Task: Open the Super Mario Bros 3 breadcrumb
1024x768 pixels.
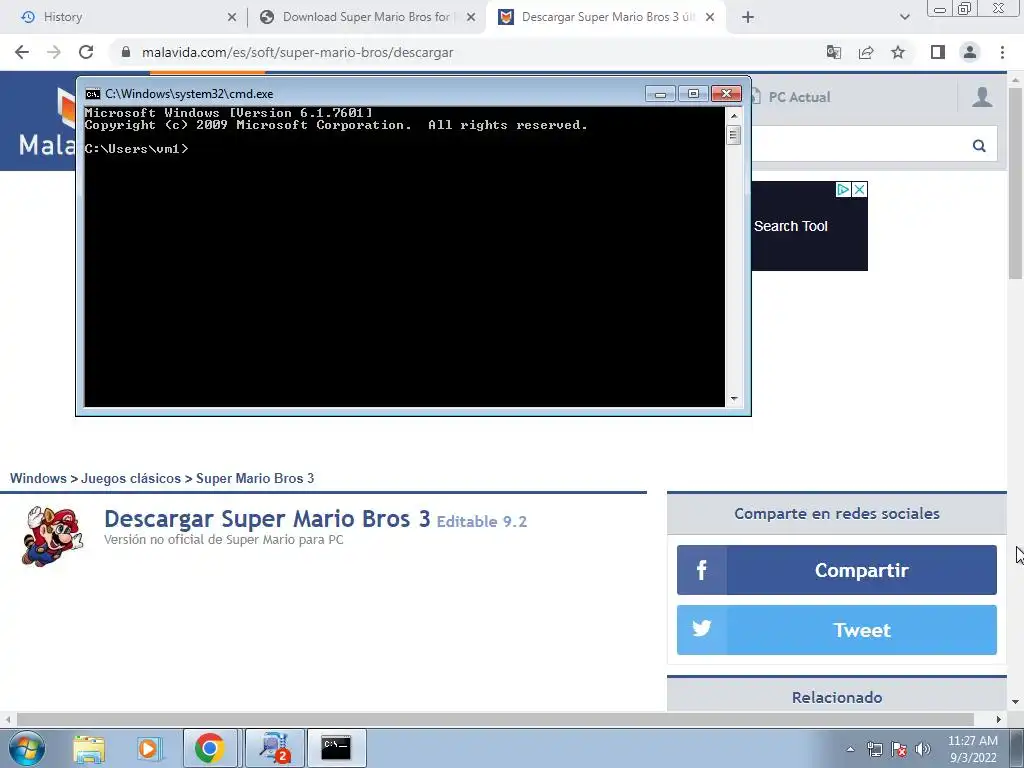Action: 255,478
